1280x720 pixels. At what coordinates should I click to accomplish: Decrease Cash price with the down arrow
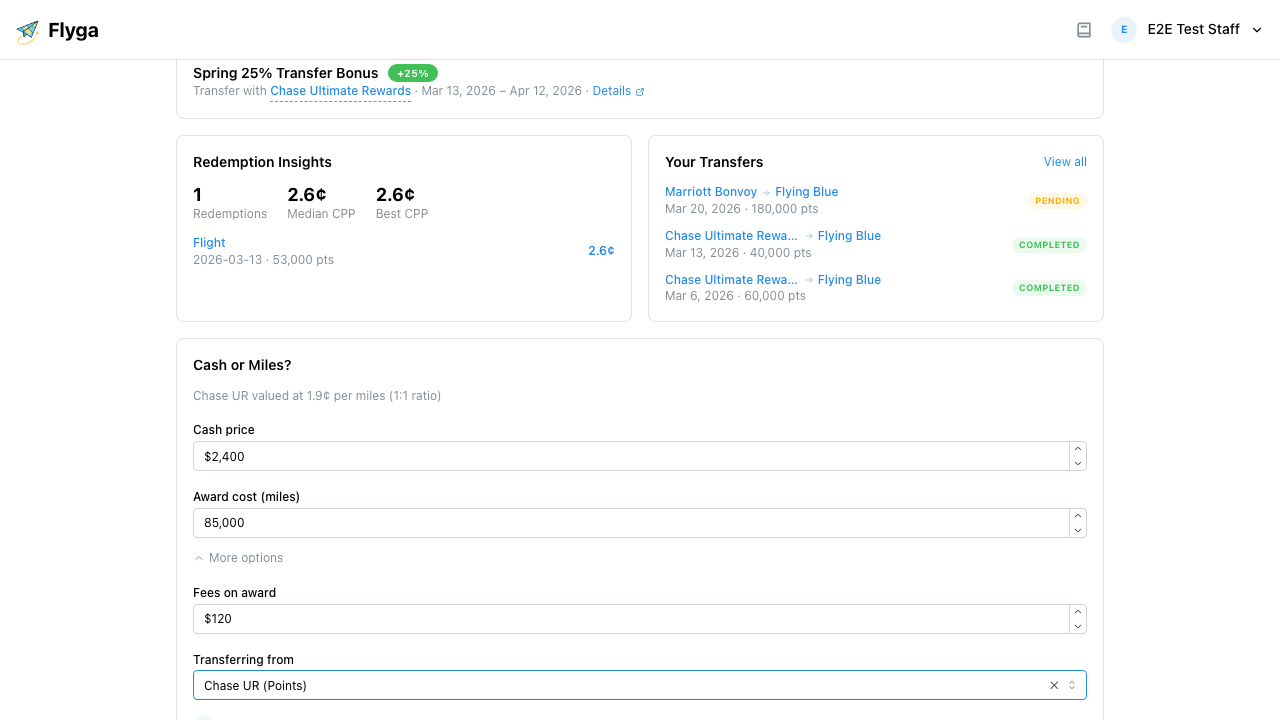(1078, 464)
